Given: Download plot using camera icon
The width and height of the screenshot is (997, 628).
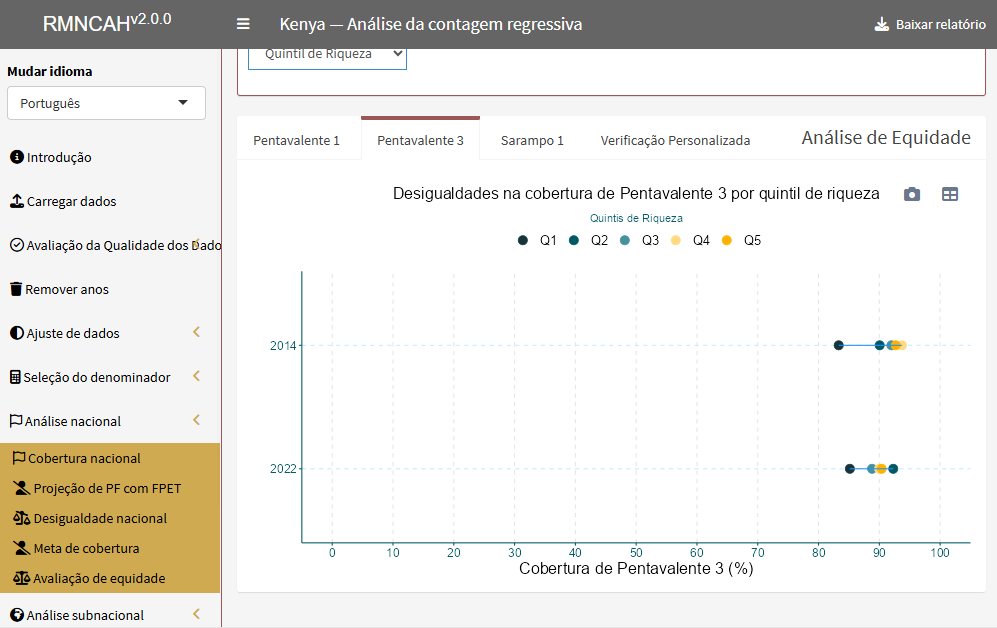Looking at the screenshot, I should (912, 195).
